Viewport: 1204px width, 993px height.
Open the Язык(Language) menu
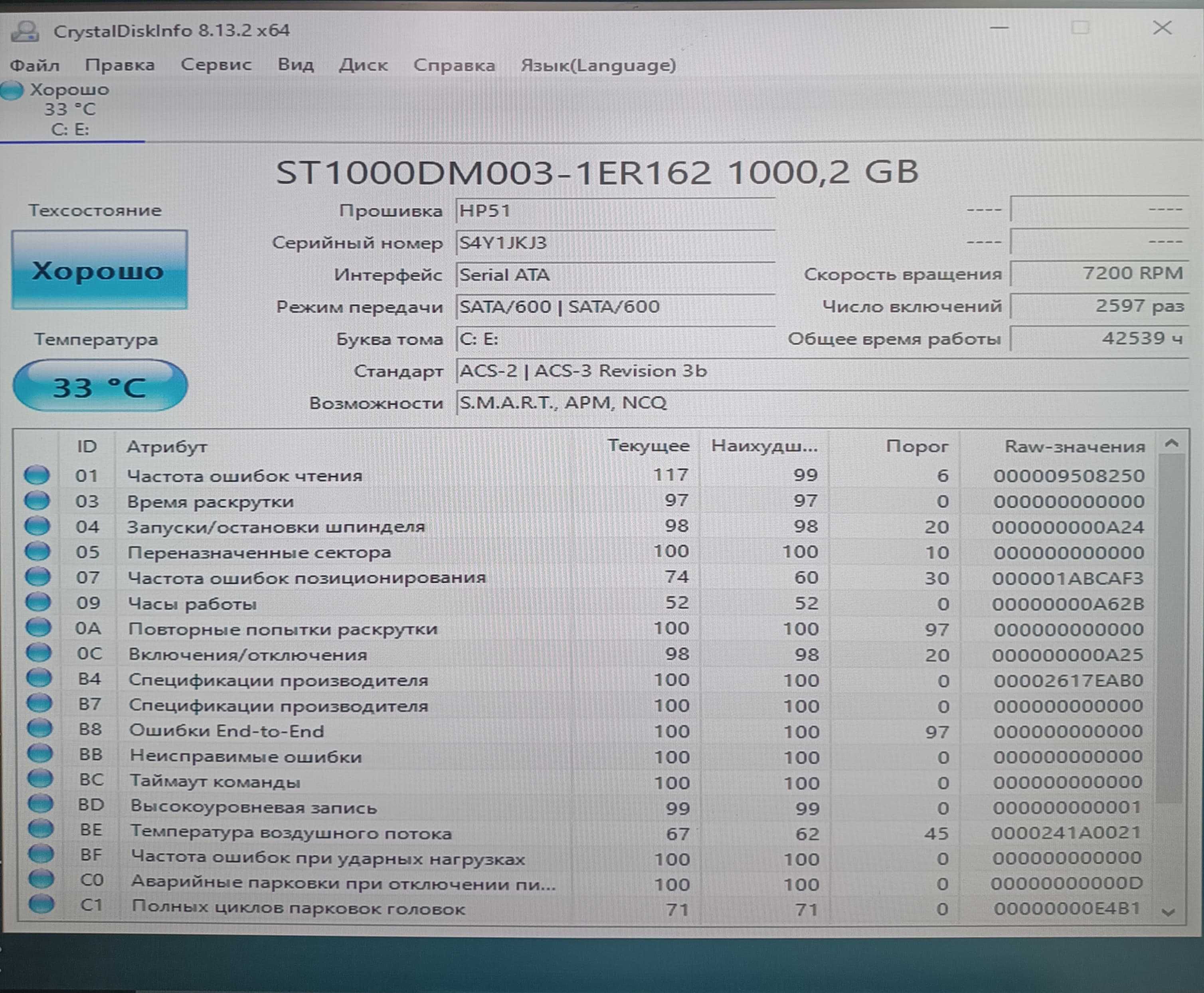(x=598, y=65)
